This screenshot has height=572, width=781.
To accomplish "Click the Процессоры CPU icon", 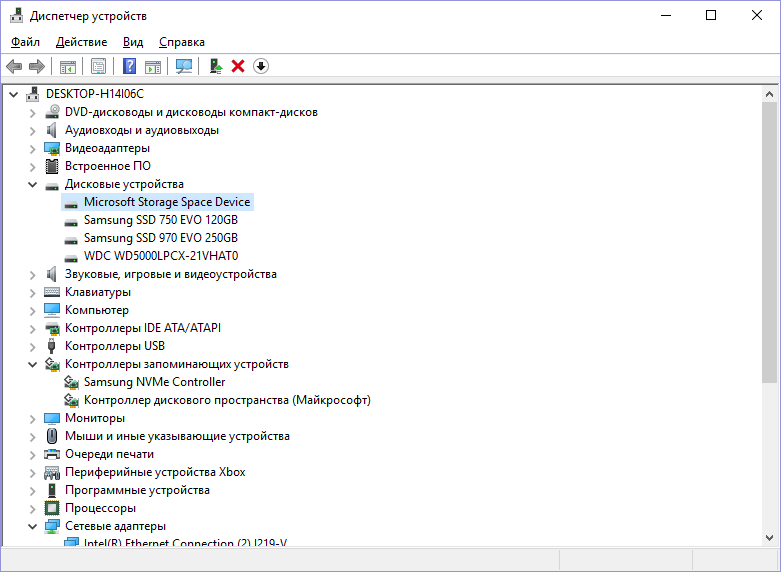I will coord(52,508).
